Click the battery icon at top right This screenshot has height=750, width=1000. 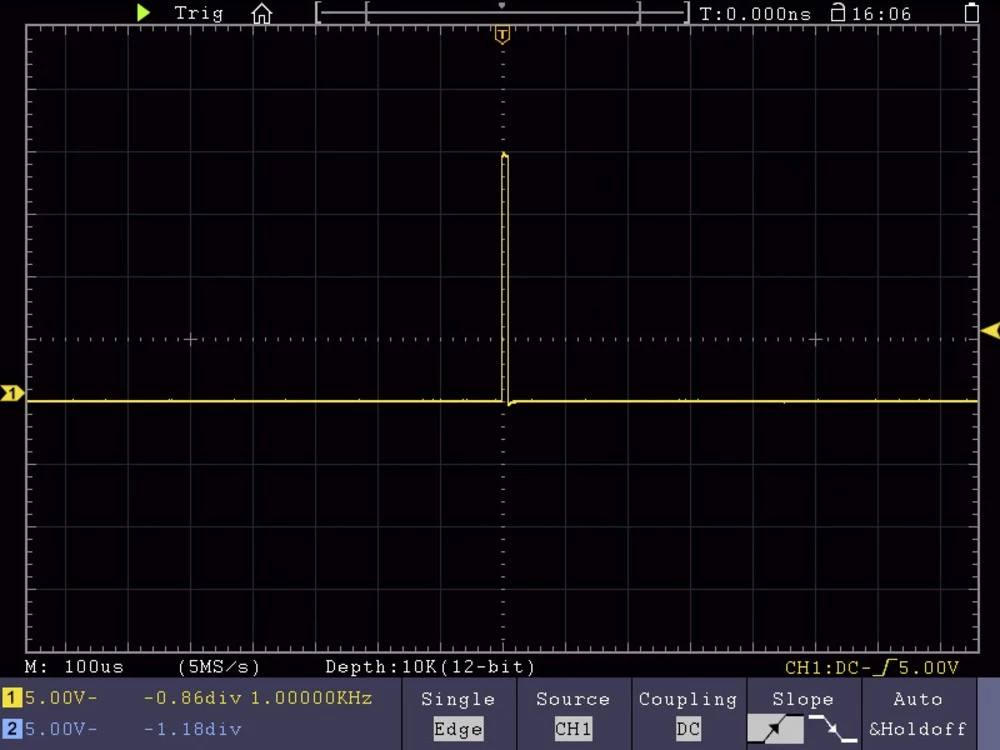(972, 13)
